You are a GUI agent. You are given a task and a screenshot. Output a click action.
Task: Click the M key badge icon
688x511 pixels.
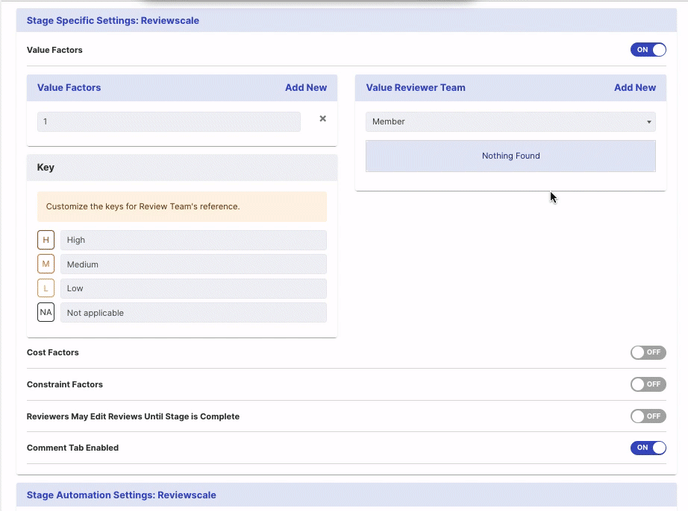tap(46, 264)
